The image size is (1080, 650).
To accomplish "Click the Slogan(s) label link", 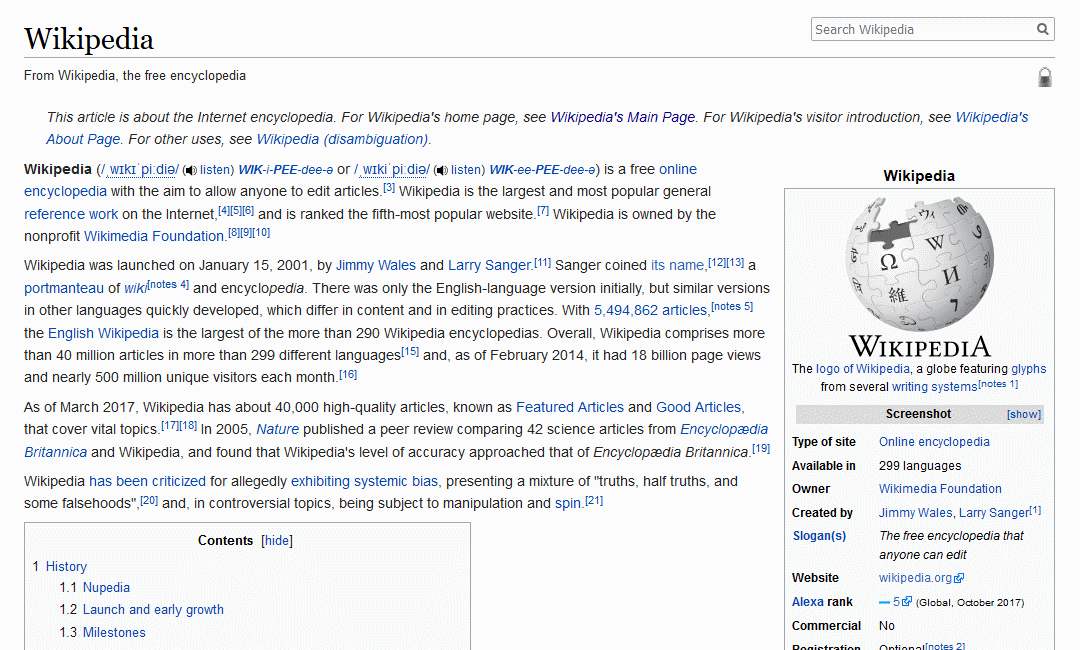I will 819,536.
